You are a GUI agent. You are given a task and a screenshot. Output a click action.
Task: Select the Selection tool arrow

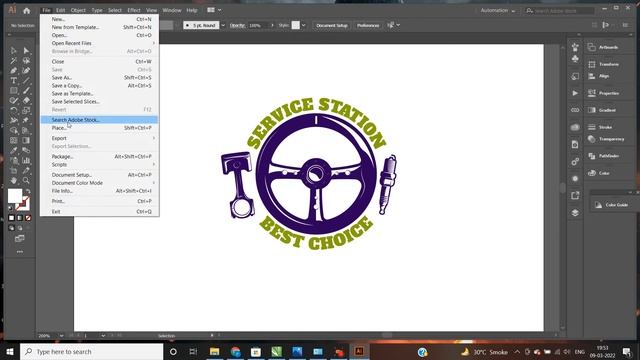point(14,51)
